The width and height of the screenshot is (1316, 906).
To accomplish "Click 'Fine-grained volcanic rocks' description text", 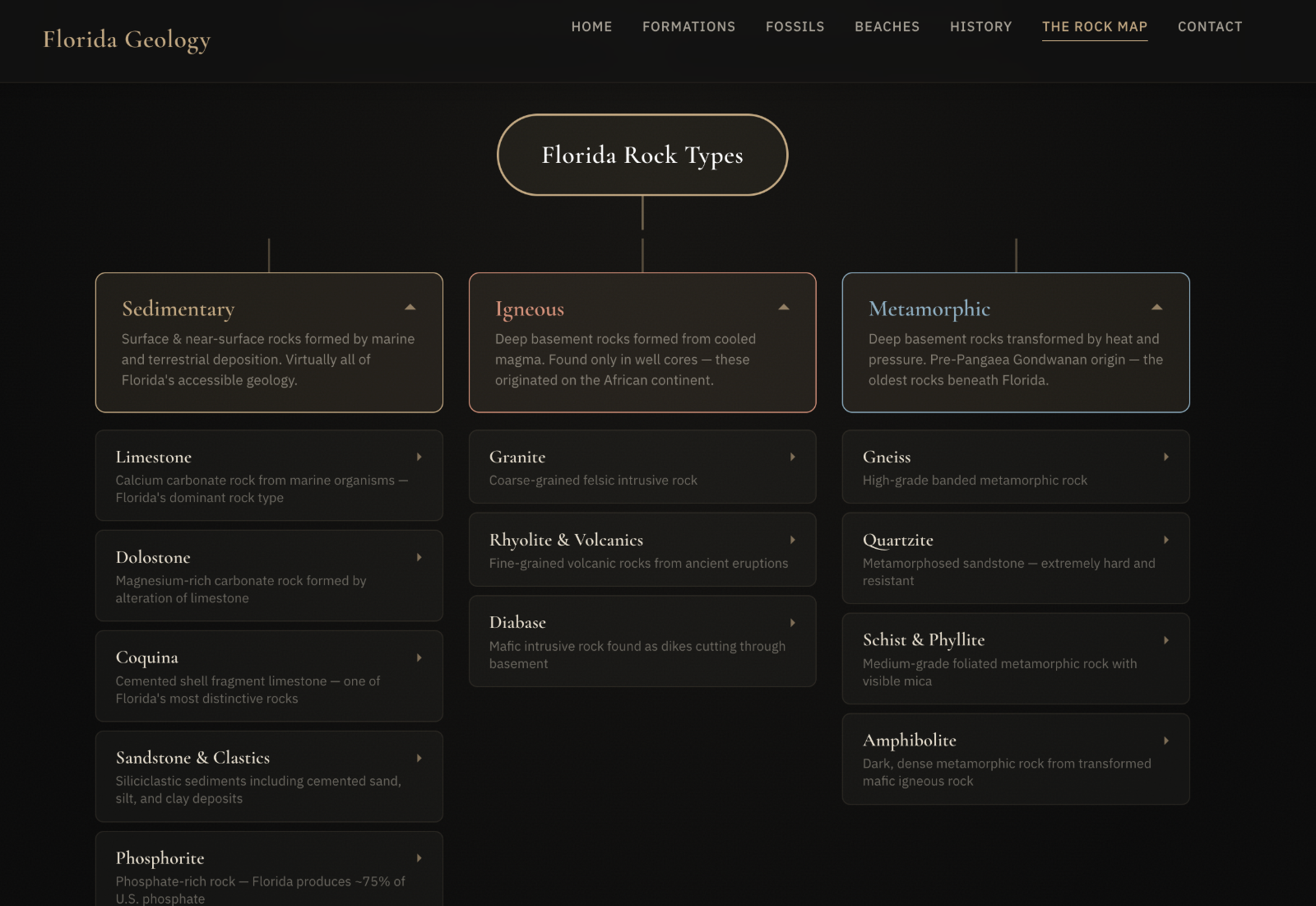I will [x=638, y=564].
